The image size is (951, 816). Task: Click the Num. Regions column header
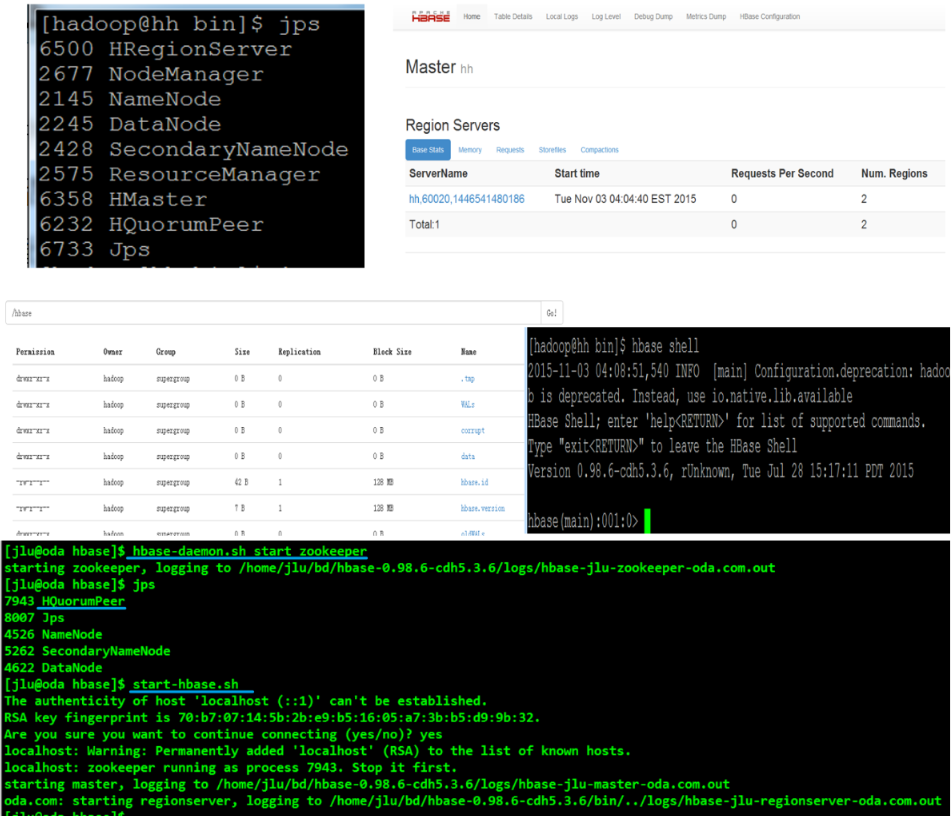(894, 174)
